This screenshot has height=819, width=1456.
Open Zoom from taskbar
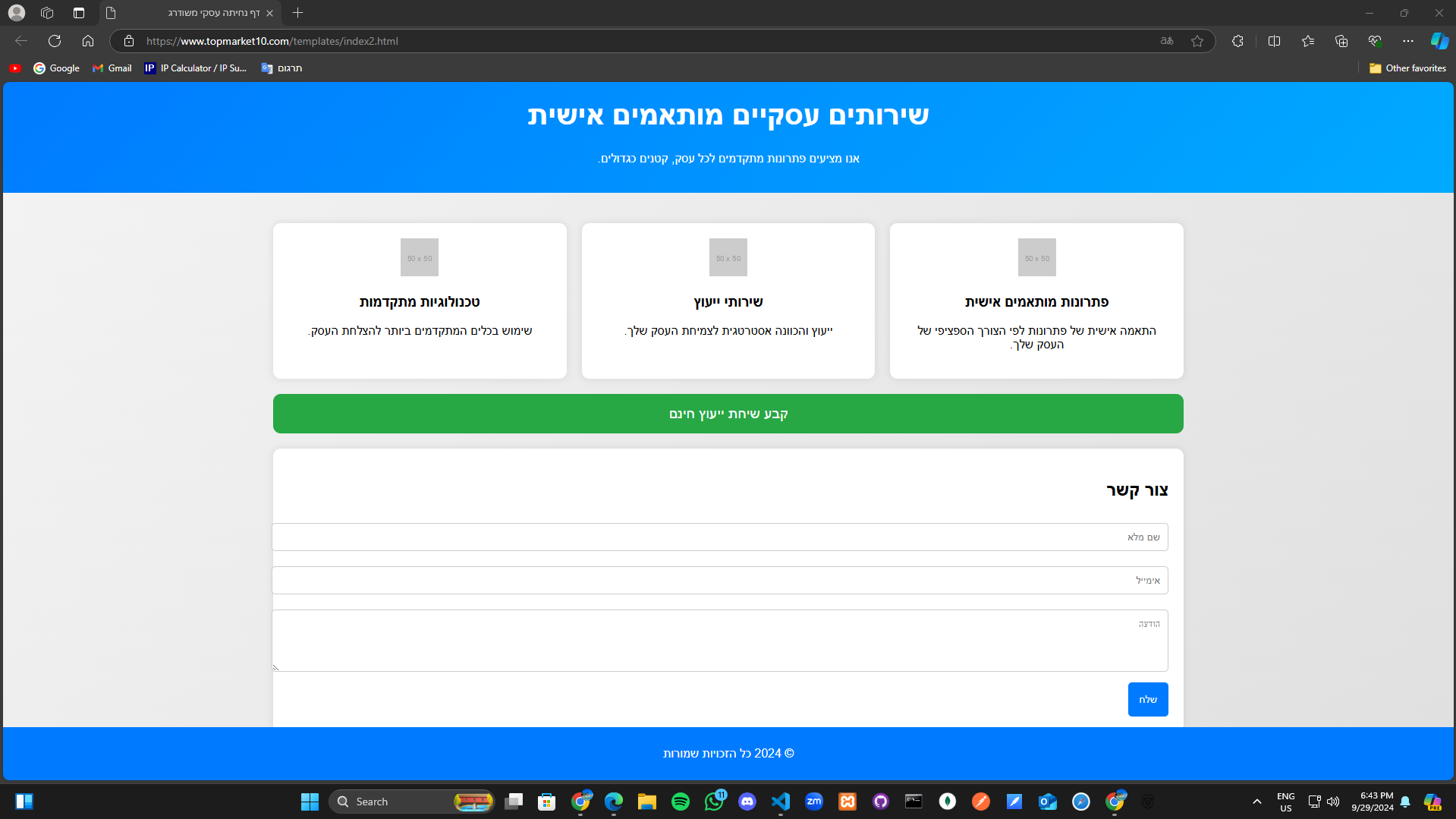[814, 802]
